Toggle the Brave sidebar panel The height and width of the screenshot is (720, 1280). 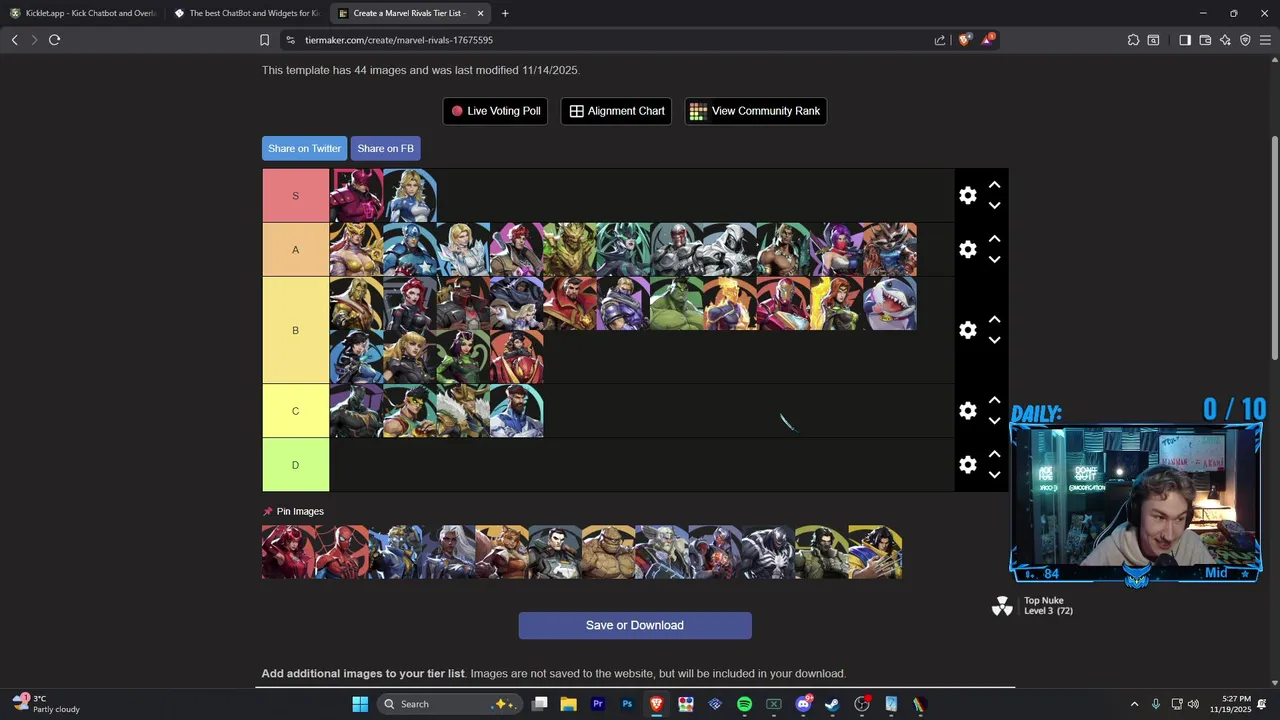point(1185,40)
